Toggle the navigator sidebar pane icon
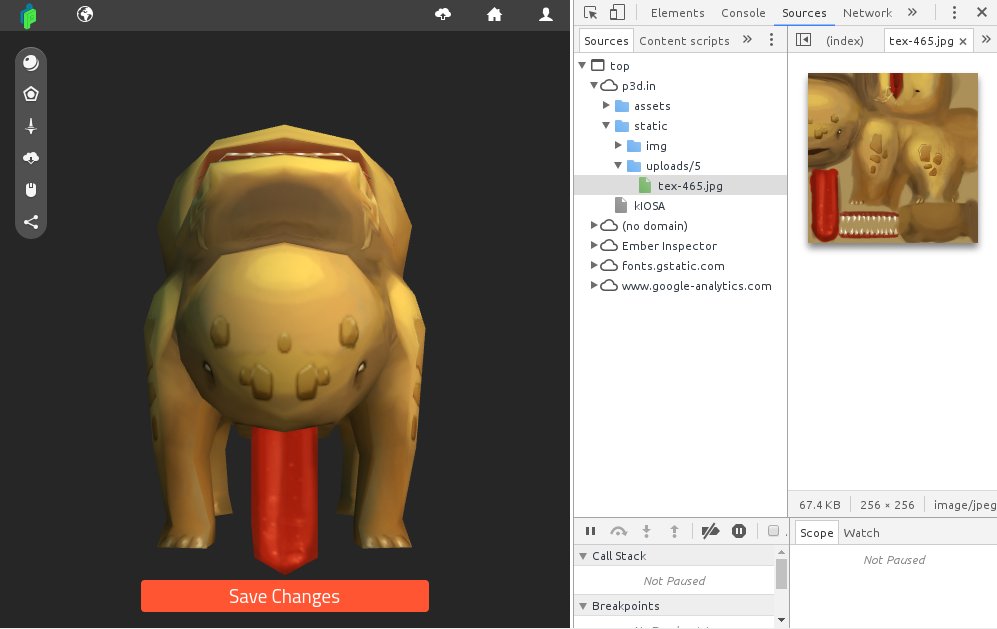This screenshot has width=997, height=629. [803, 39]
